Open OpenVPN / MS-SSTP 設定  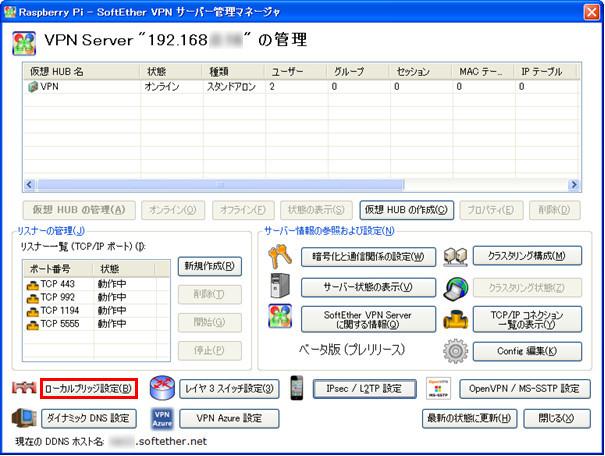click(525, 388)
